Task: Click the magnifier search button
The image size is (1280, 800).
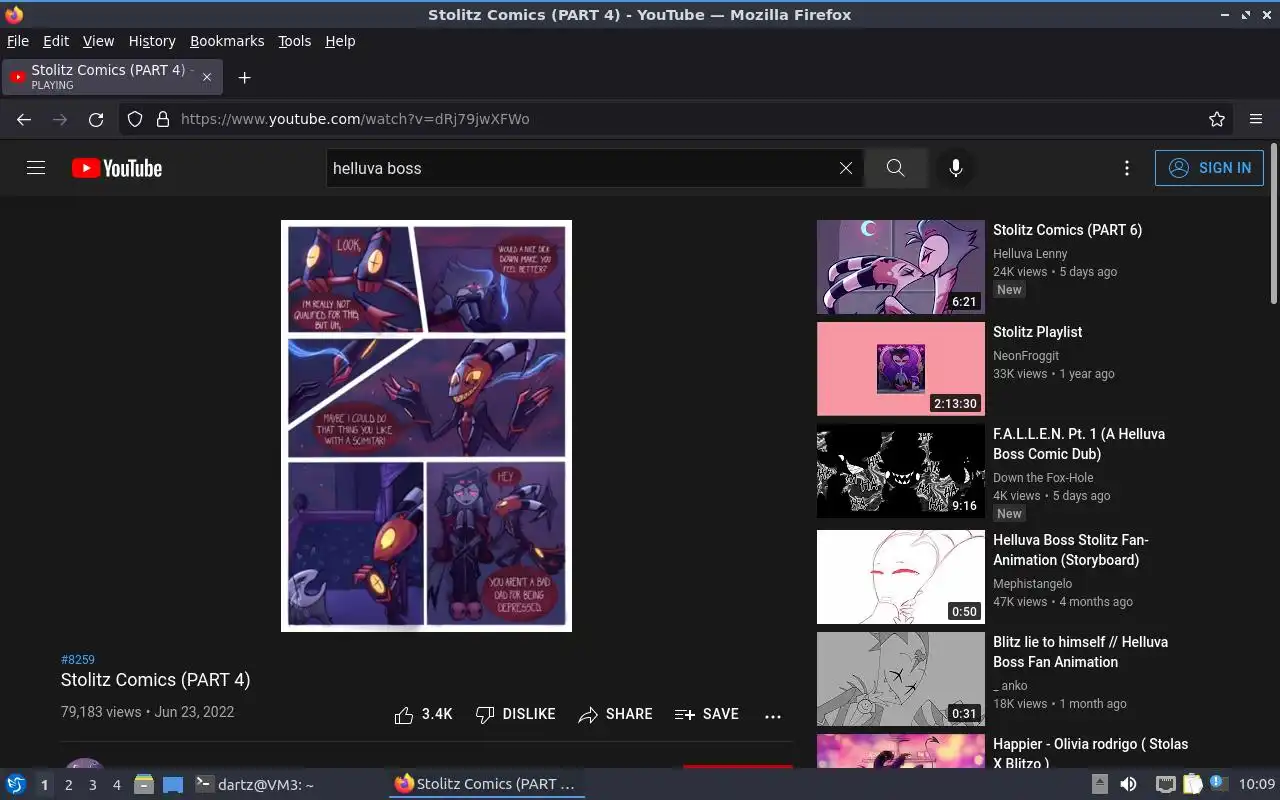Action: (x=896, y=168)
